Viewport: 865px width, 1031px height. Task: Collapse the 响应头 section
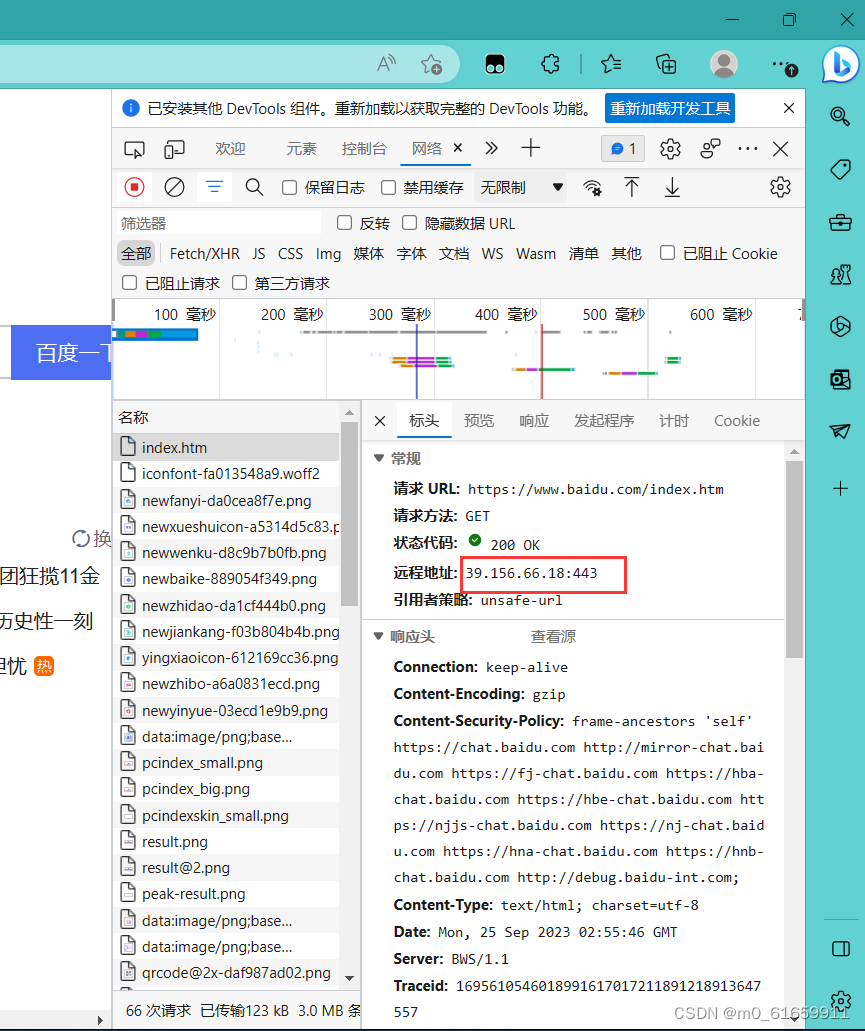pyautogui.click(x=378, y=635)
